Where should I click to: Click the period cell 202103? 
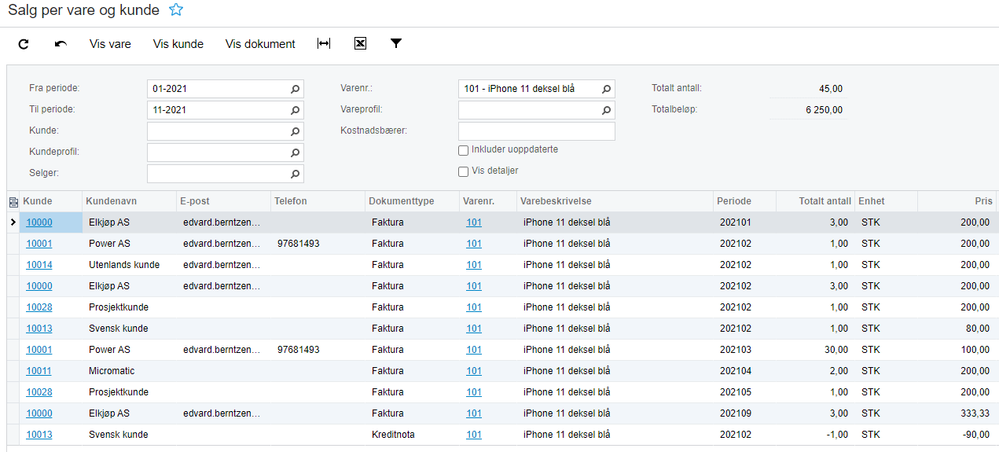point(744,349)
